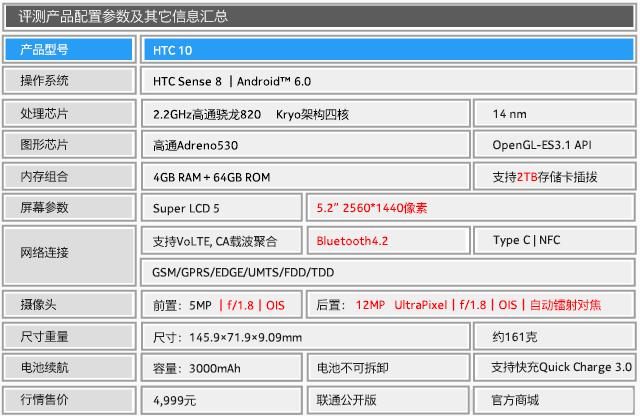Select the HTC 10 product name cell
This screenshot has width=640, height=416.
(386, 49)
